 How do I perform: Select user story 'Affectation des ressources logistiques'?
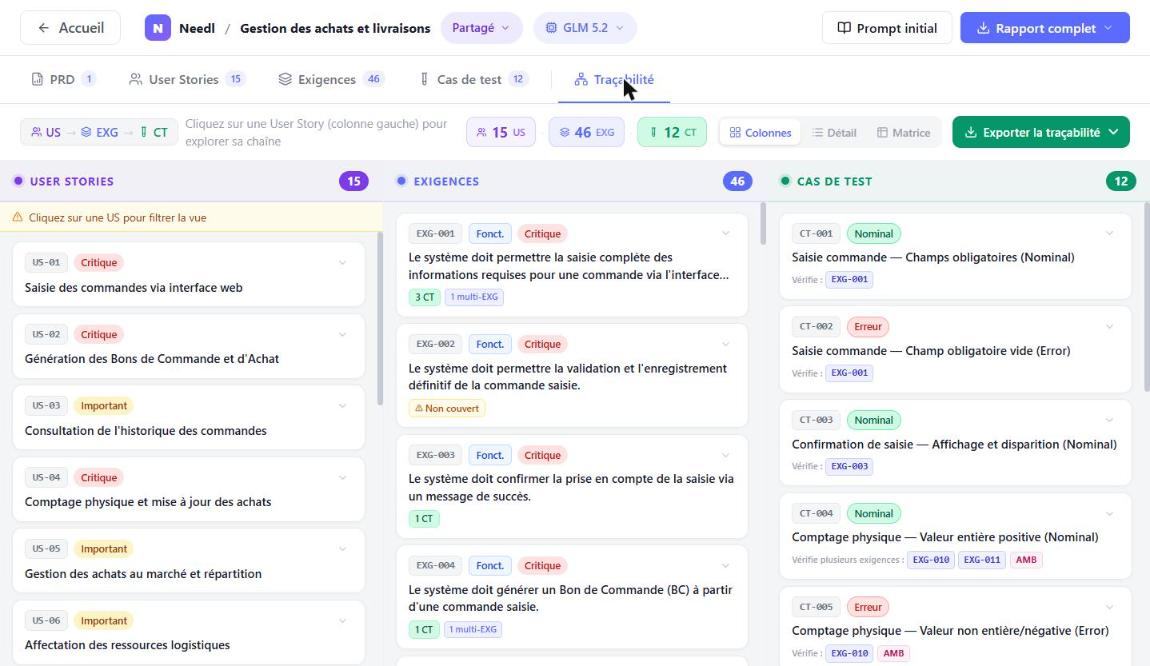(188, 632)
